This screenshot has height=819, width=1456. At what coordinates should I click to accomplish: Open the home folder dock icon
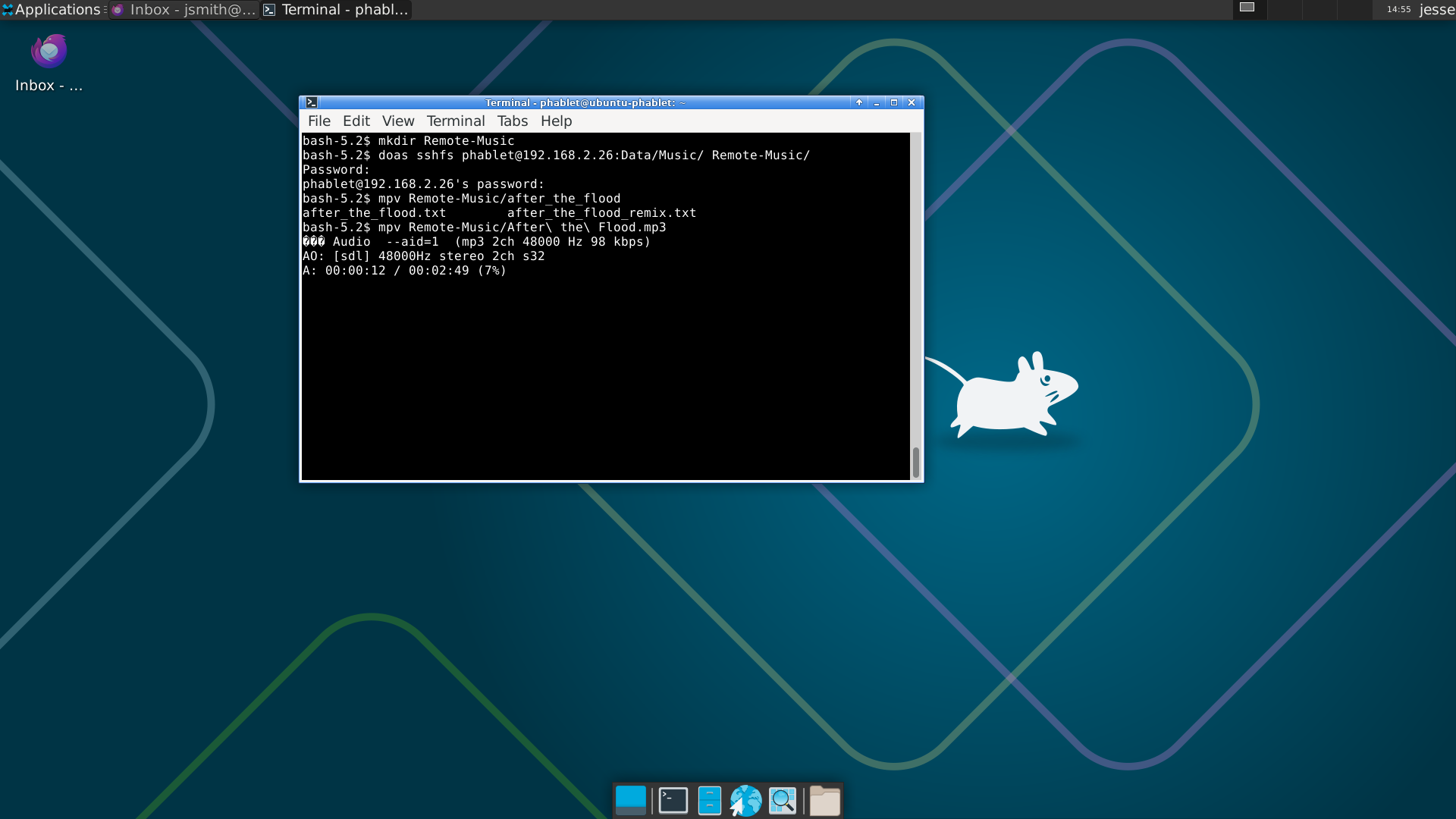click(x=824, y=801)
